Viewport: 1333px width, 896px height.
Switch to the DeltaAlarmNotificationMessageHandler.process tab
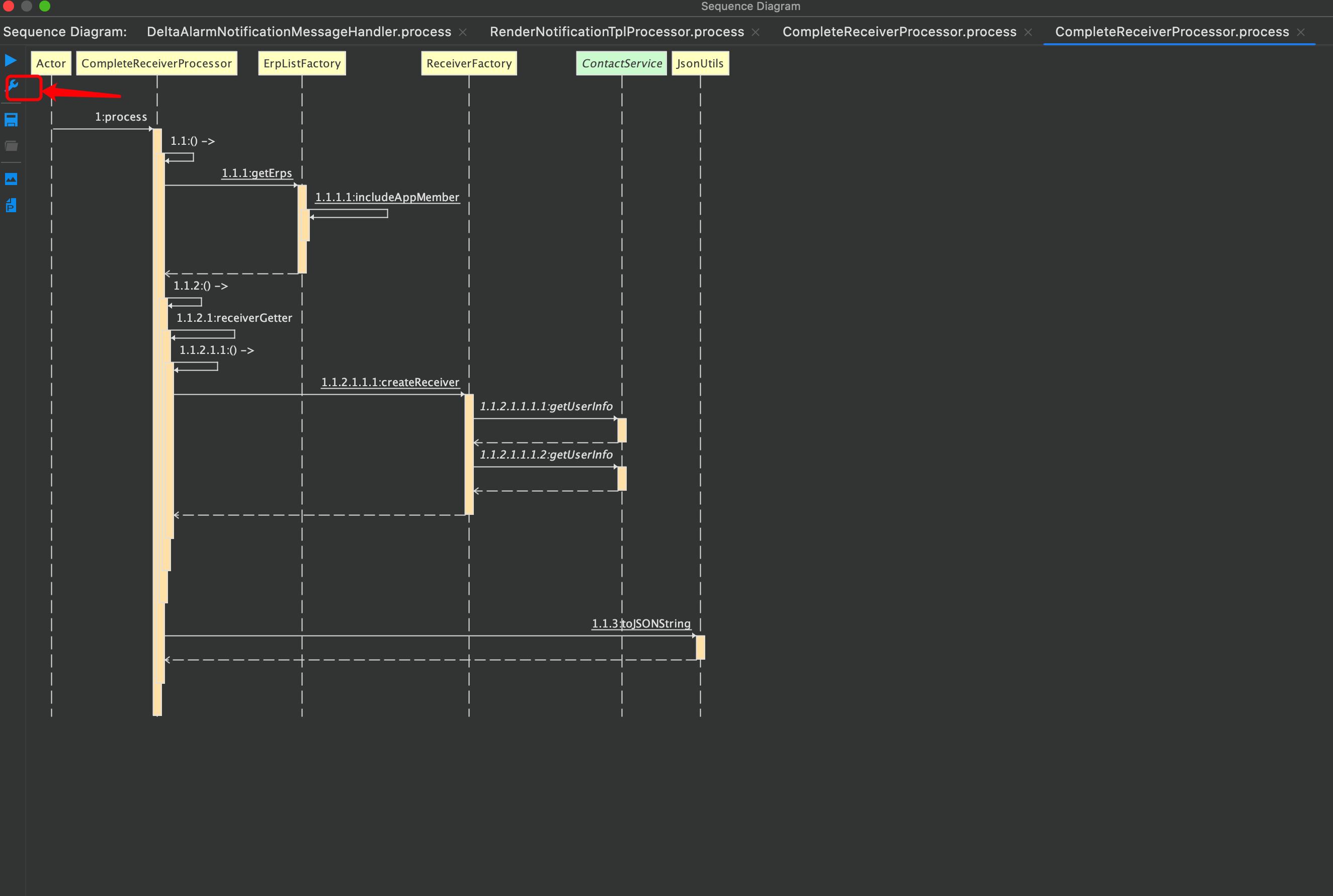tap(299, 32)
